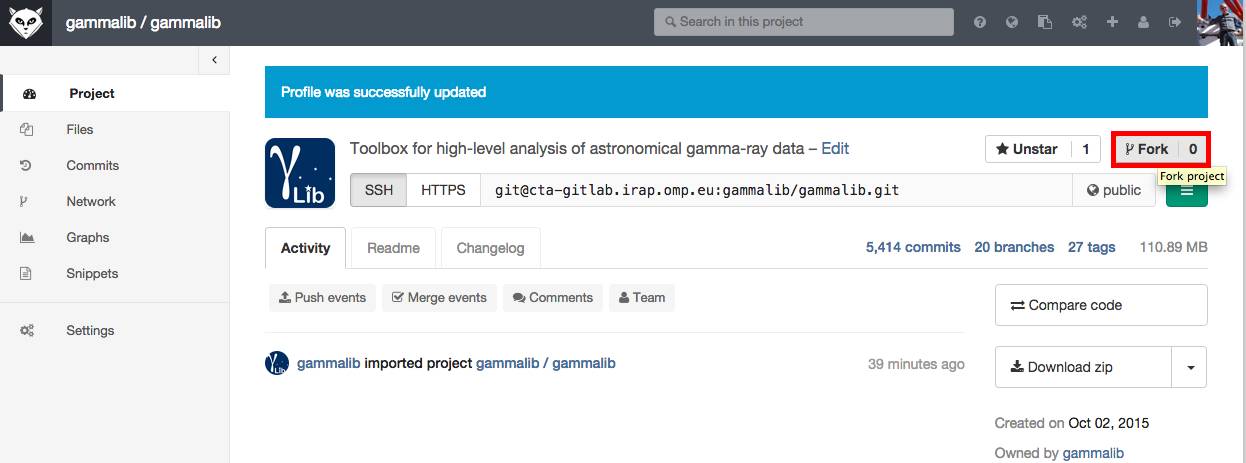Click the gammalib project avatar logo
The width and height of the screenshot is (1246, 463).
coord(300,173)
